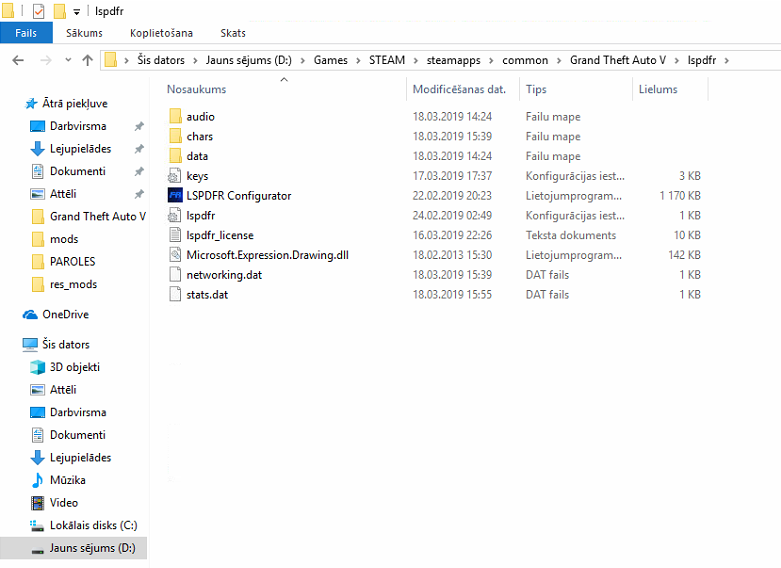Open Mūzika music note icon
Screen dimensions: 781x568
pos(37,480)
